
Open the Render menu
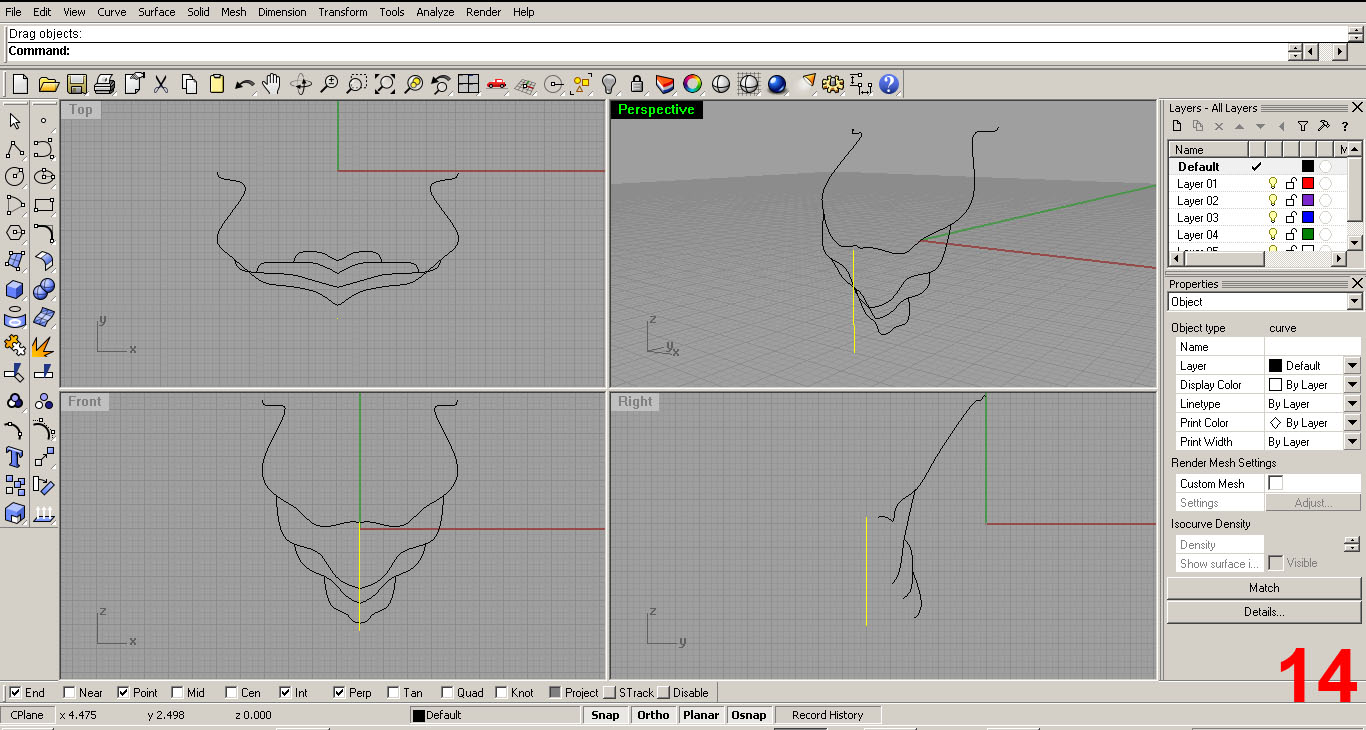484,12
